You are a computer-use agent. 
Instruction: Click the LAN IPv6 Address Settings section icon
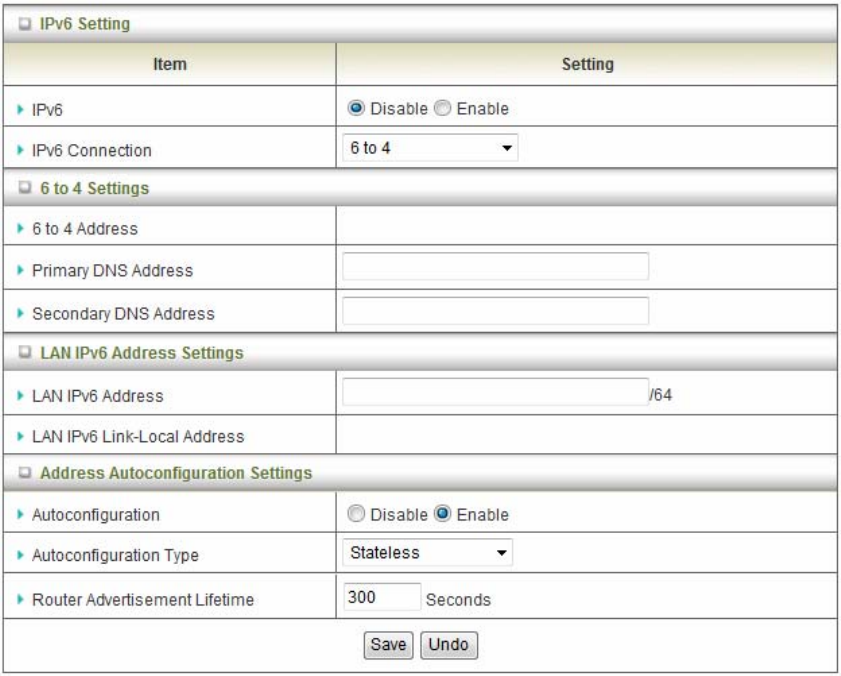21,352
